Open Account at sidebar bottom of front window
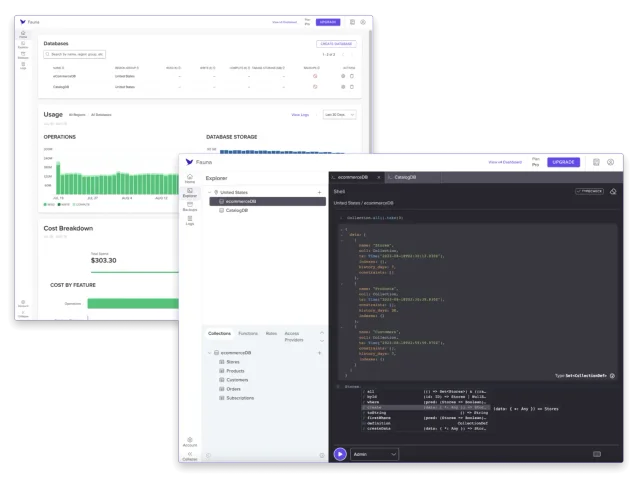638x478 pixels. coord(189,441)
